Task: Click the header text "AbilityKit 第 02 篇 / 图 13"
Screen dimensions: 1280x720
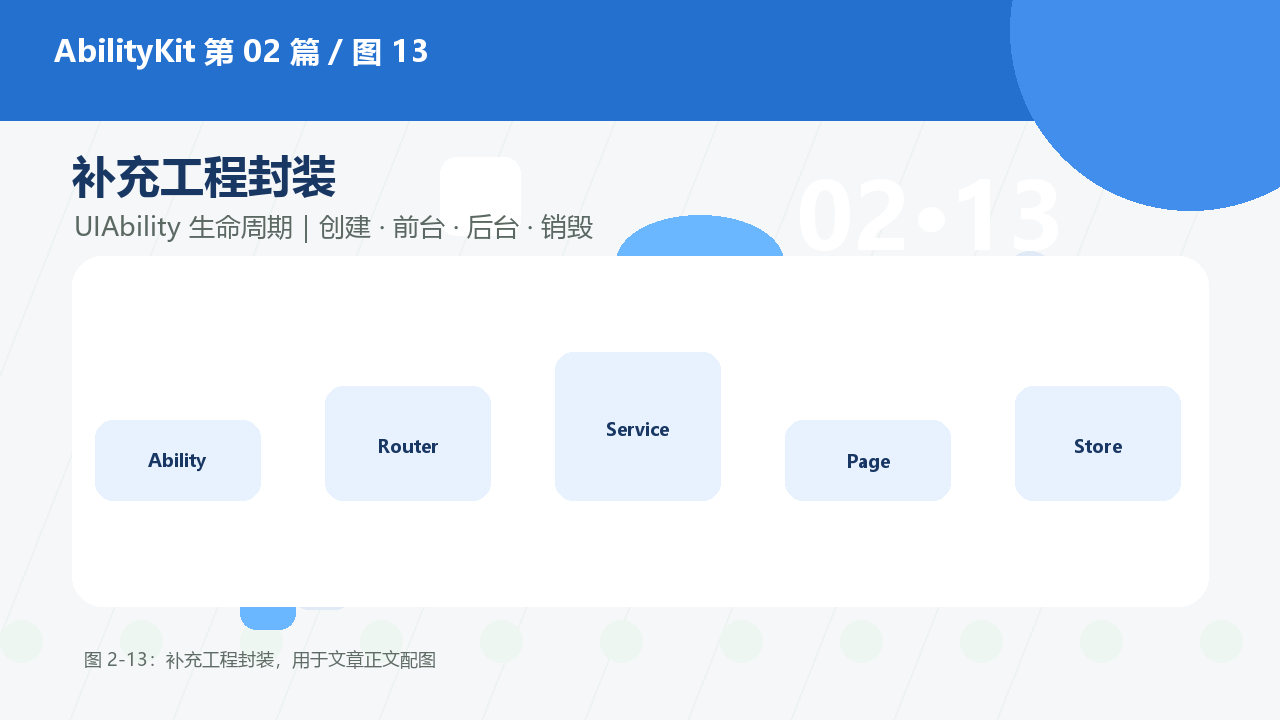Action: [241, 51]
